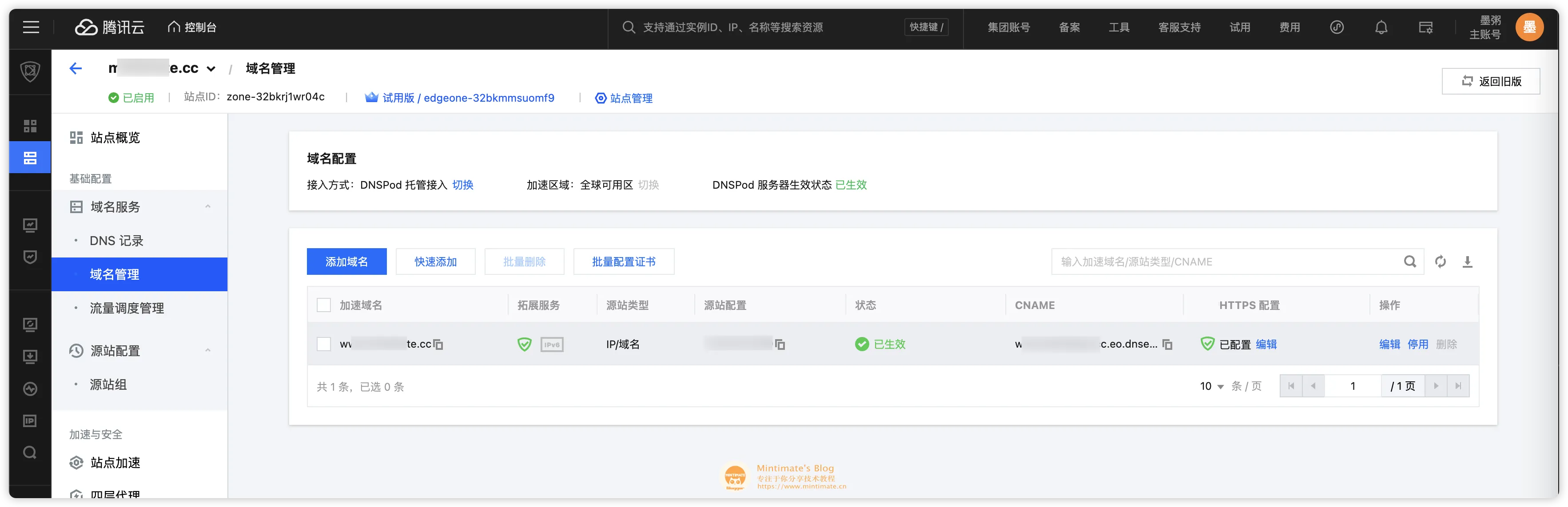Screen dimensions: 1568x507
Task: Select the IP icon in the left rail
Action: coord(30,420)
